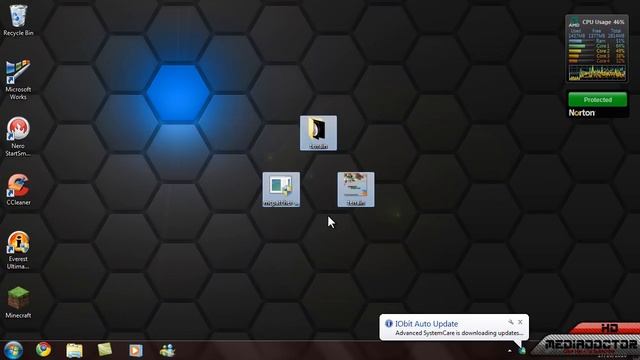Open Google Chrome from the taskbar
The width and height of the screenshot is (640, 360).
click(x=43, y=350)
